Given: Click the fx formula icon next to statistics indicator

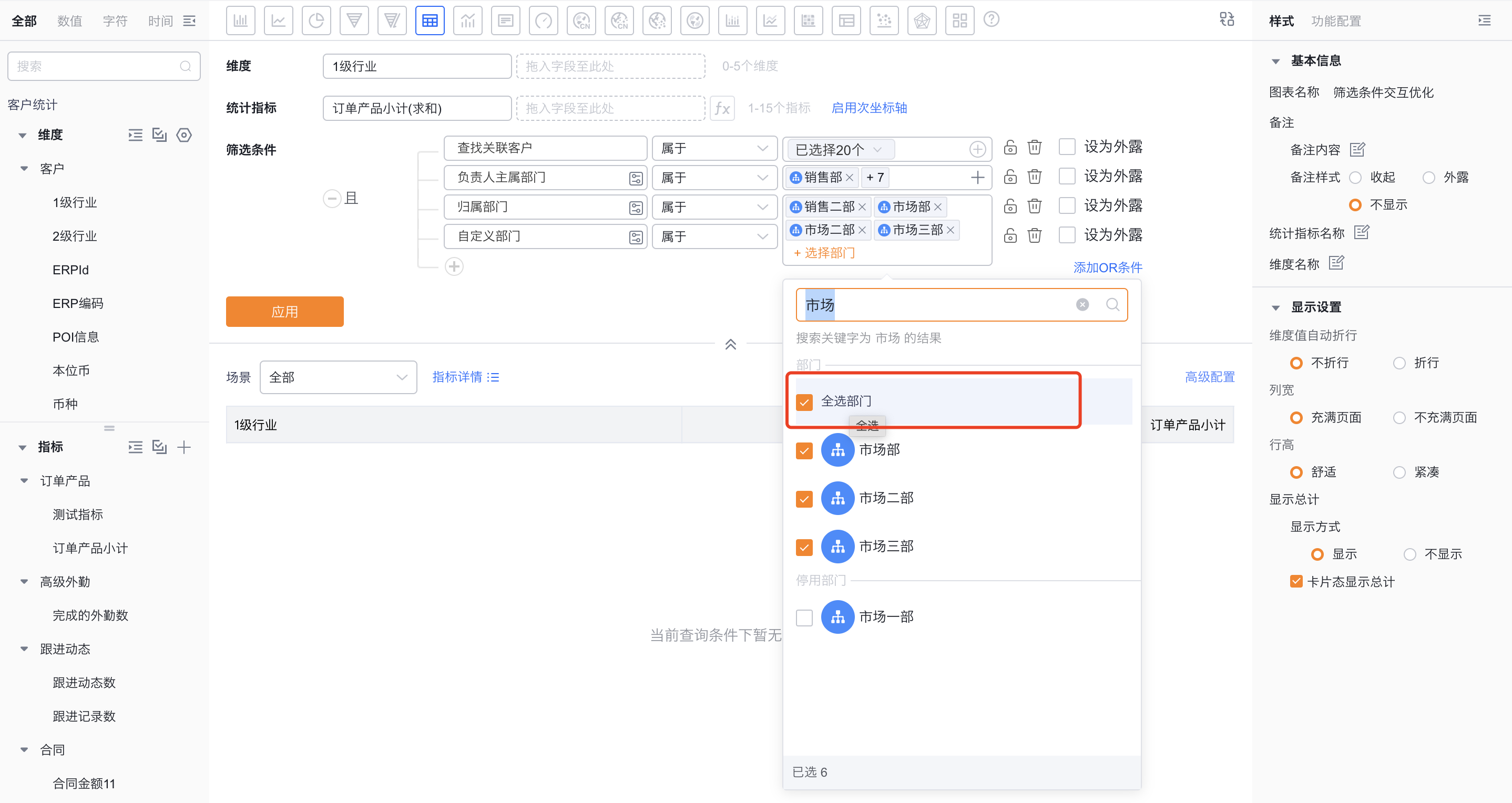Looking at the screenshot, I should [722, 108].
